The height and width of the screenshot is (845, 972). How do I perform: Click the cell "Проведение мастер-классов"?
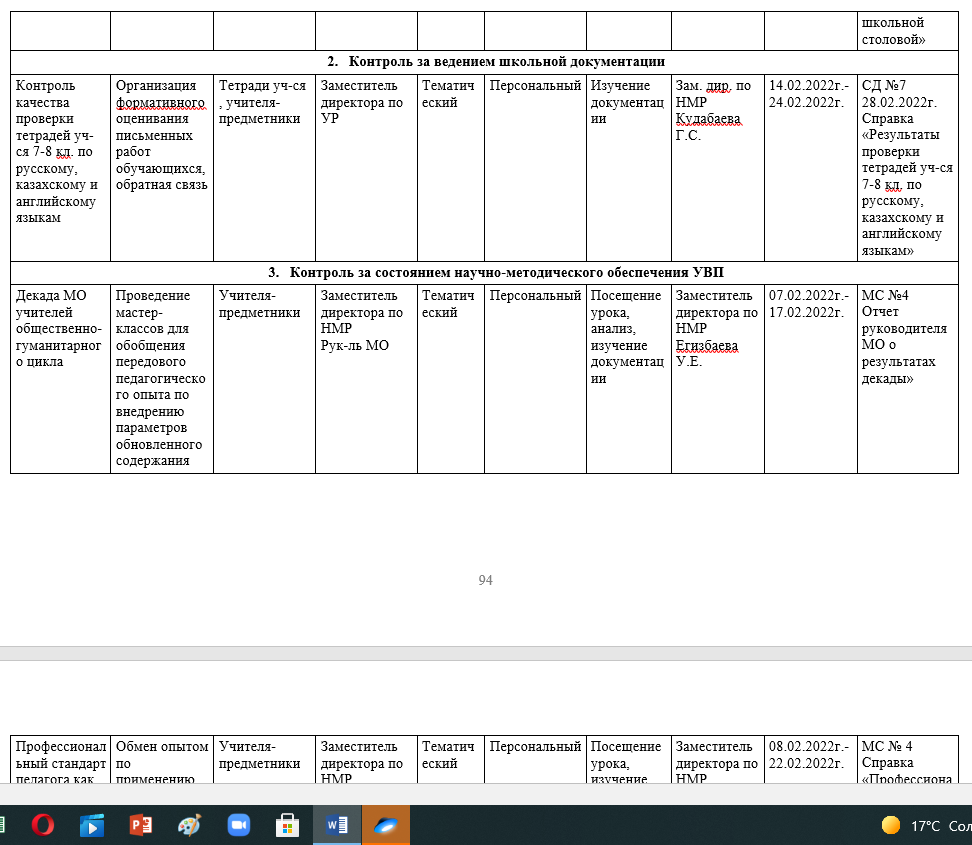click(x=161, y=378)
